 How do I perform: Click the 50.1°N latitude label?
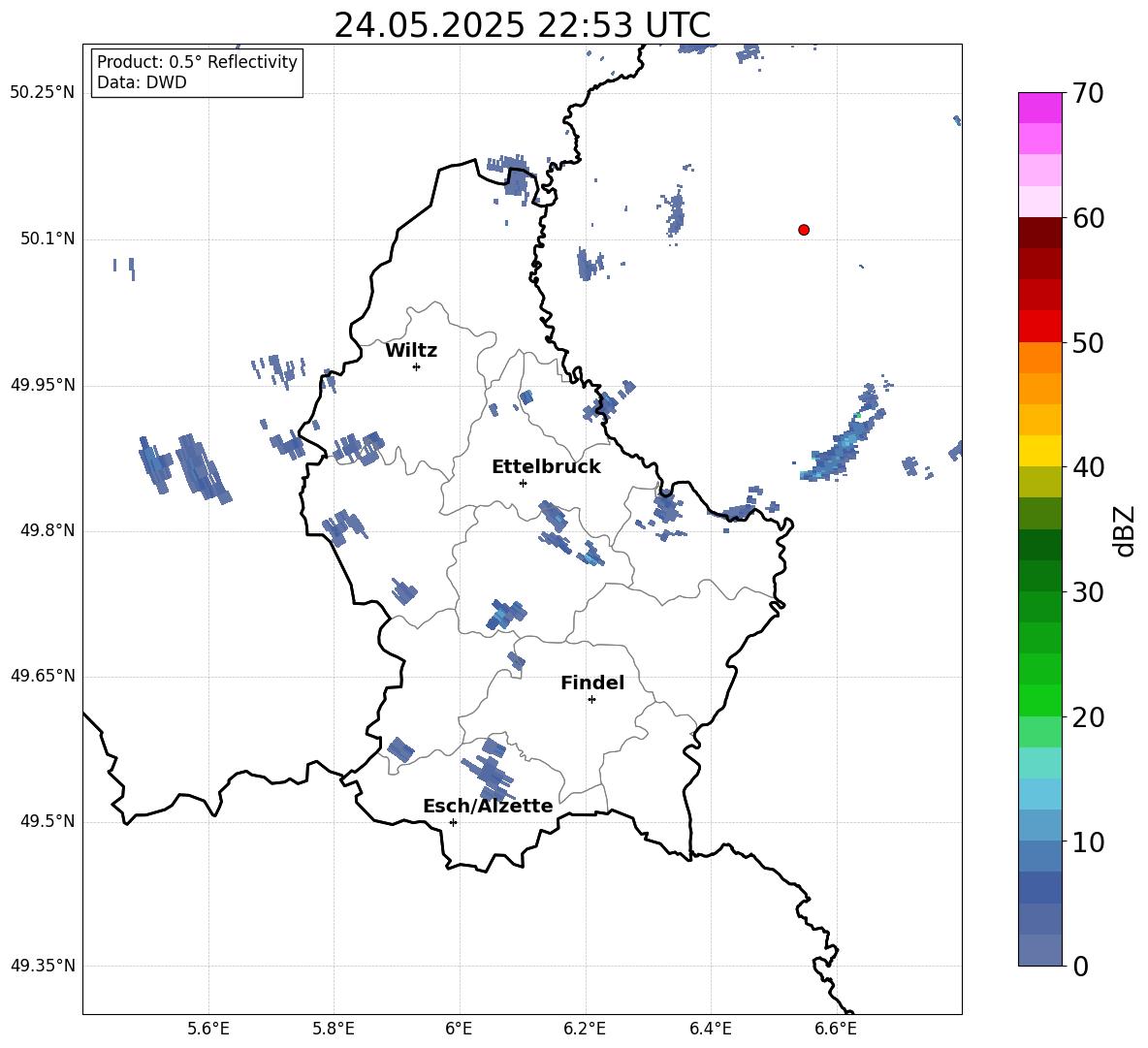[x=48, y=238]
